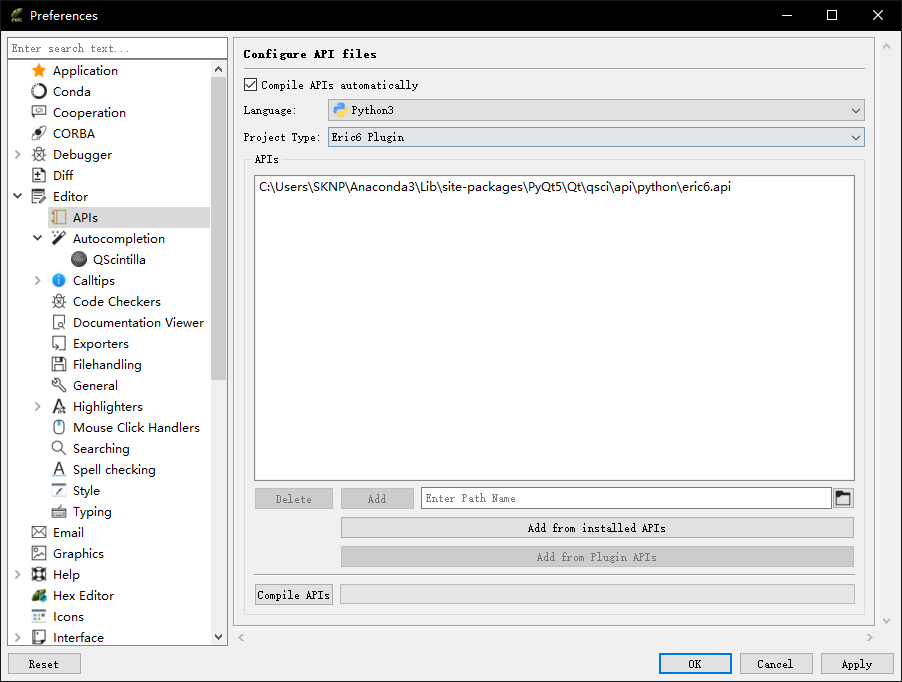Open the Project Type dropdown
This screenshot has width=902, height=682.
click(596, 137)
